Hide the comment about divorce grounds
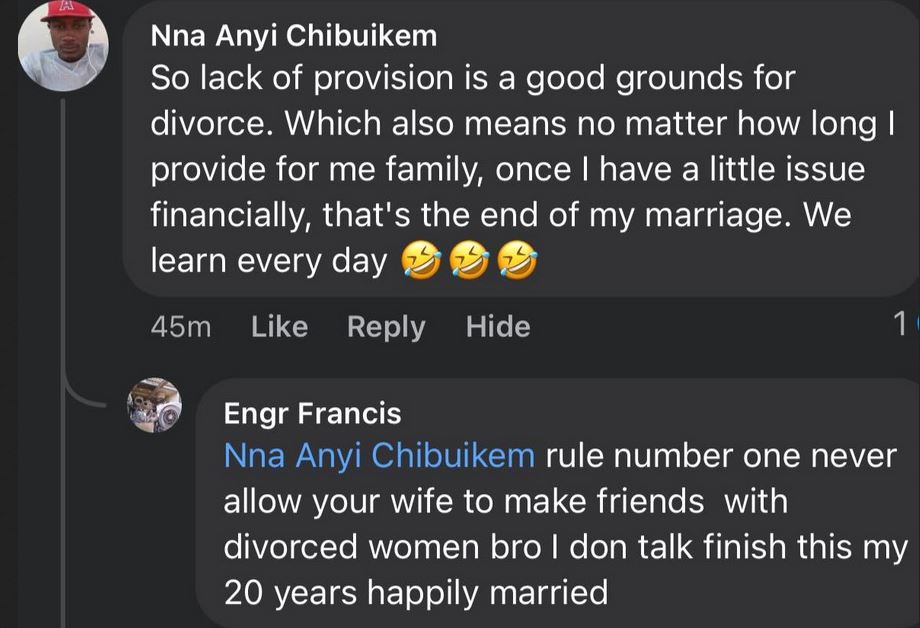Image resolution: width=920 pixels, height=628 pixels. (498, 326)
